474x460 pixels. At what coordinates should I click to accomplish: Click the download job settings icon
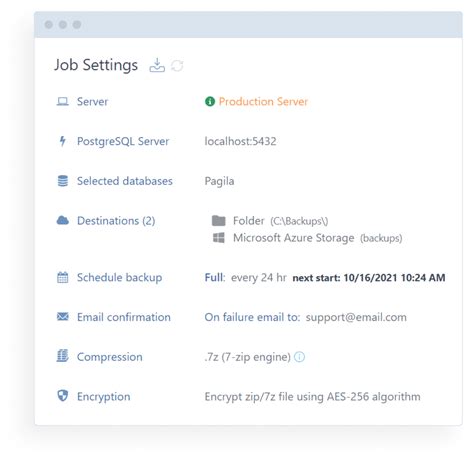click(157, 65)
